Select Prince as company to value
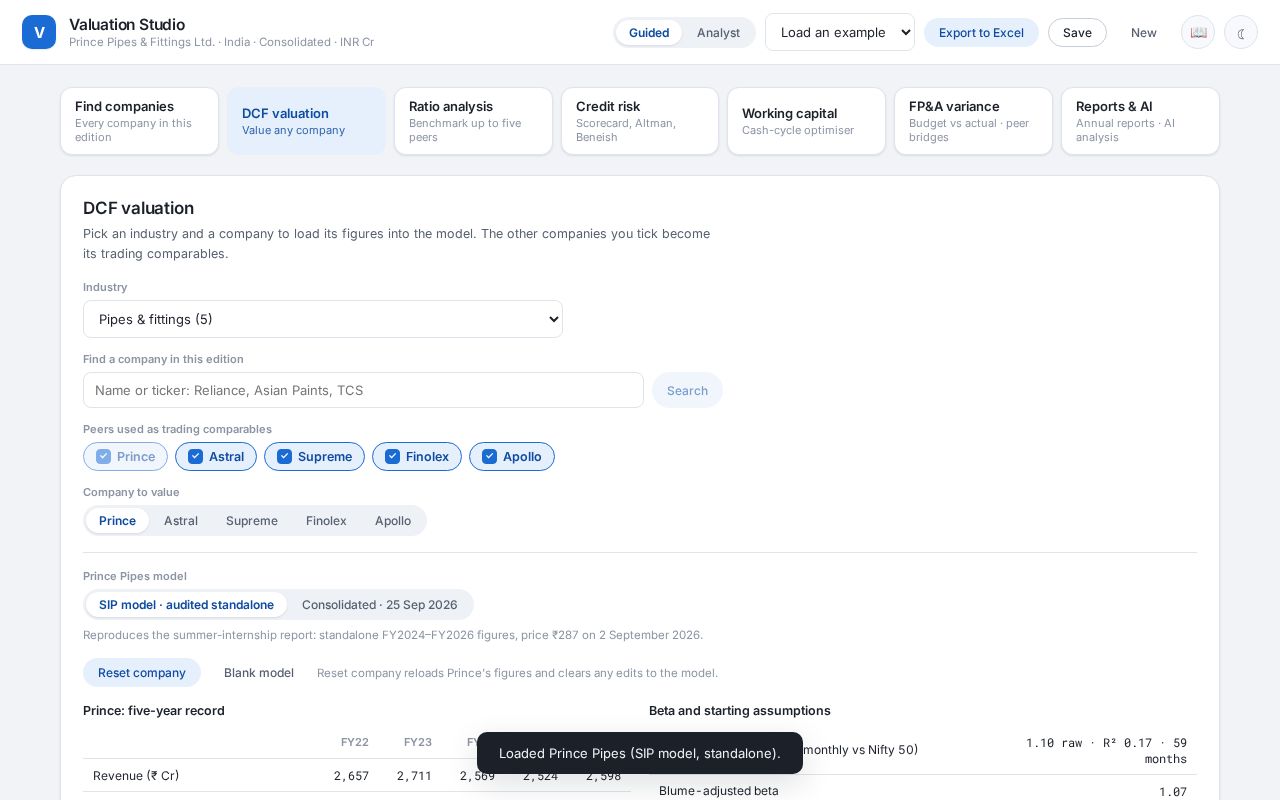Image resolution: width=1280 pixels, height=800 pixels. coord(117,520)
